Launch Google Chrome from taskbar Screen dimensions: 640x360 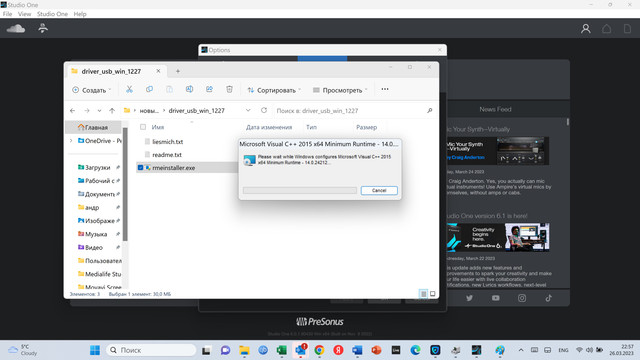pos(319,350)
